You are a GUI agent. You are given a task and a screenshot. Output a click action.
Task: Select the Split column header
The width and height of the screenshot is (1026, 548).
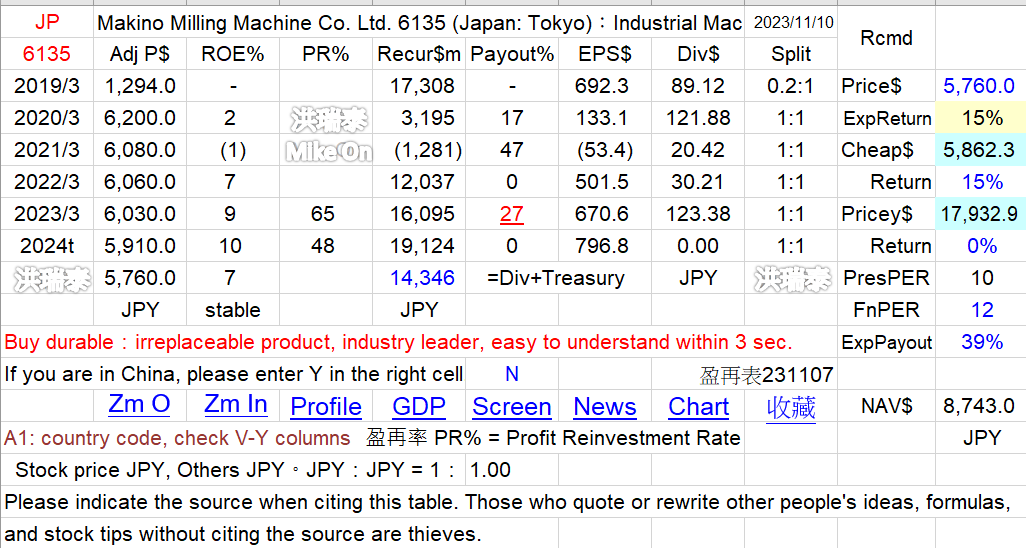791,54
